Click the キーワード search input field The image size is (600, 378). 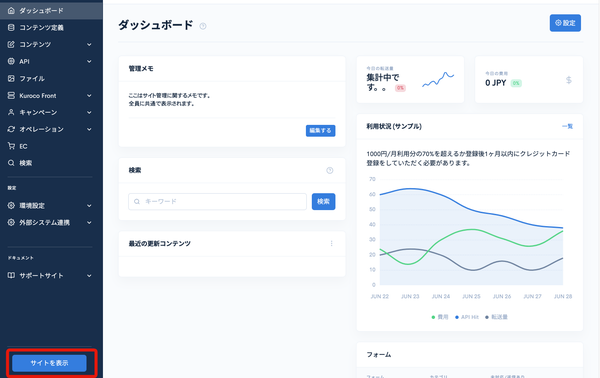point(217,201)
